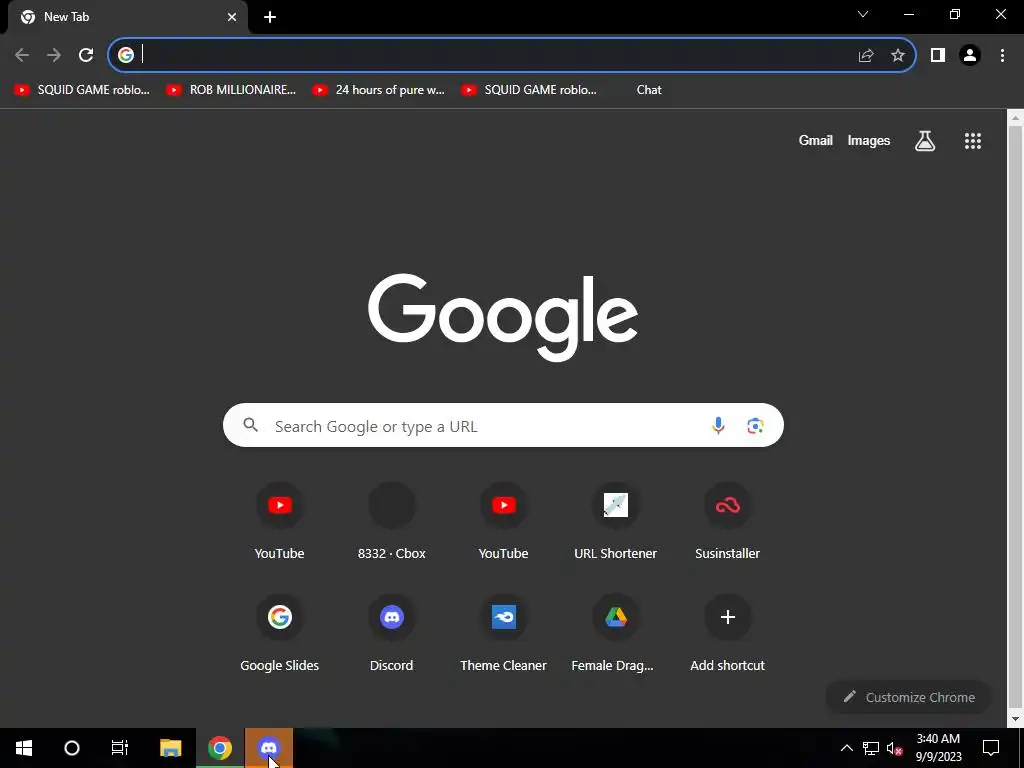This screenshot has height=768, width=1024.
Task: Click Customize Chrome button
Action: coord(908,697)
